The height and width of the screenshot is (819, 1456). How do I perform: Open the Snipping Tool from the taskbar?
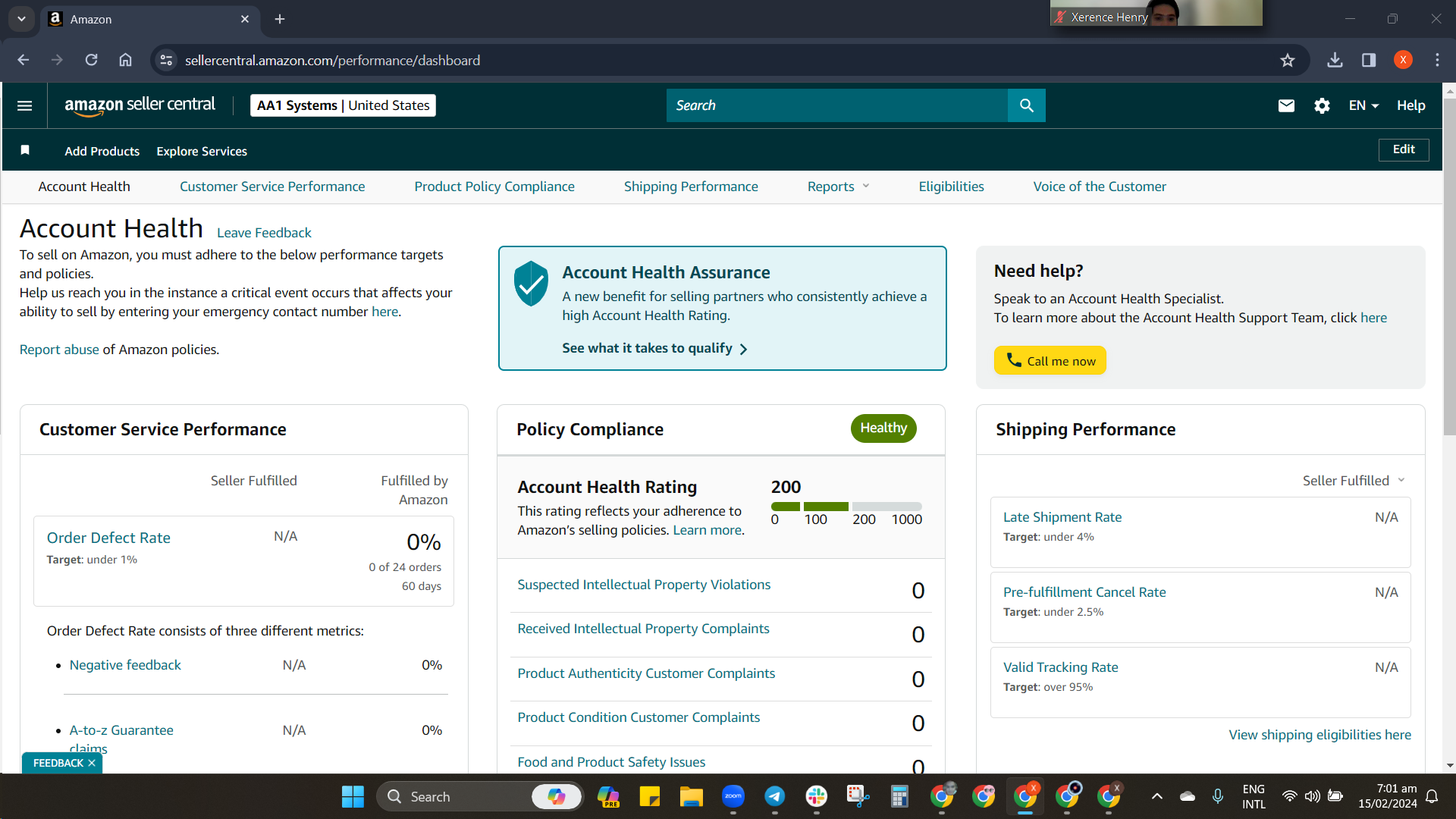click(858, 796)
